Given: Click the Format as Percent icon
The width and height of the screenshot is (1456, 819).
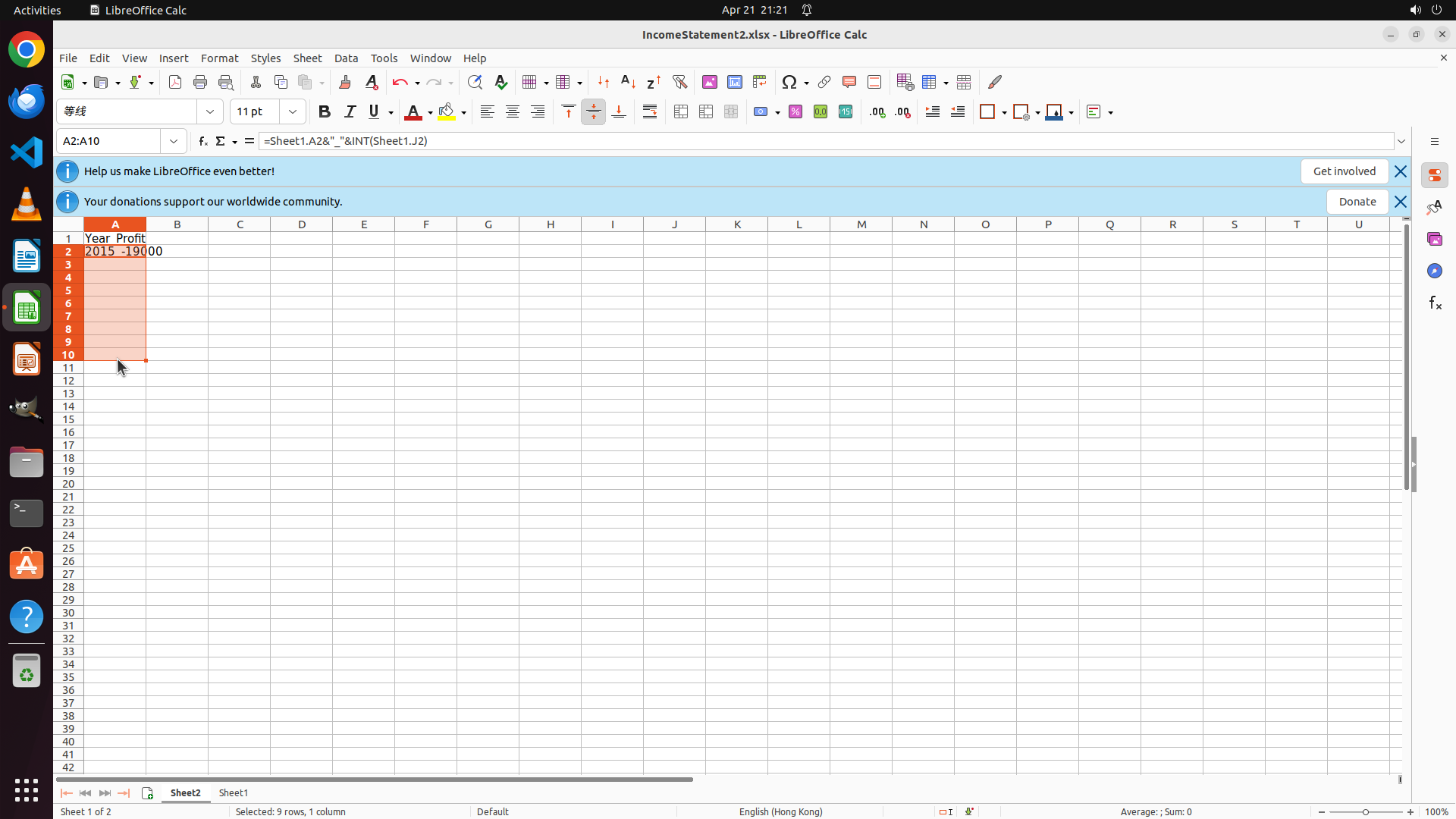Looking at the screenshot, I should click(795, 112).
